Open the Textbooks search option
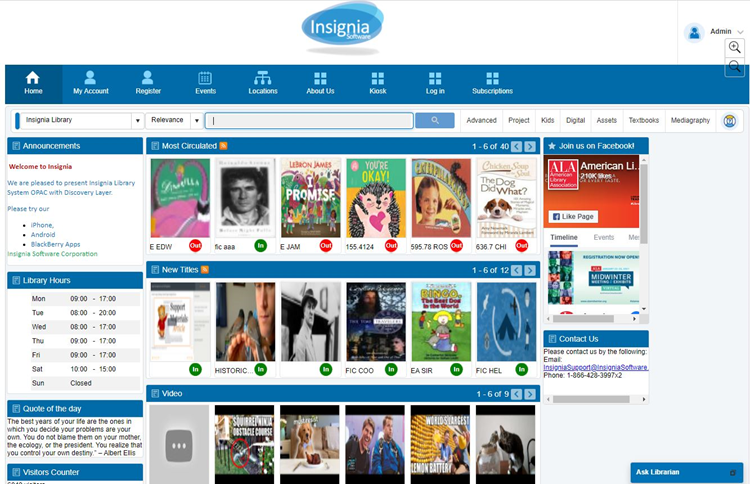This screenshot has height=484, width=750. point(643,120)
